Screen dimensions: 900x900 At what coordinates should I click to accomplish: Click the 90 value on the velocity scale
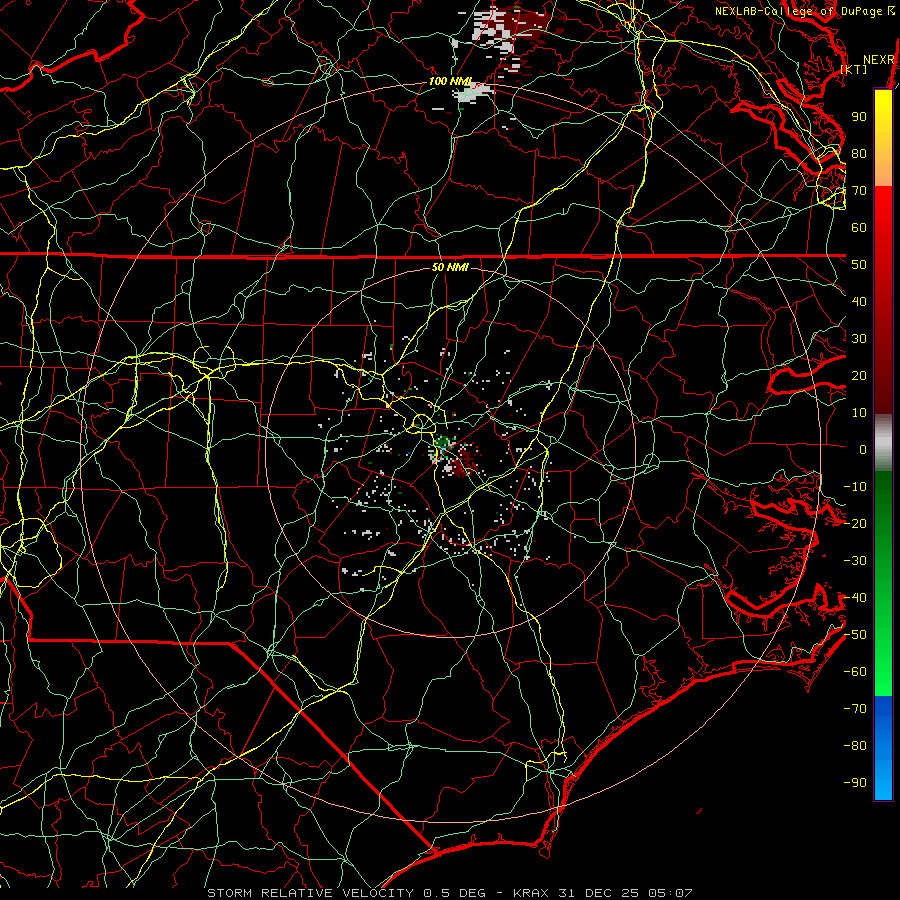(x=859, y=117)
